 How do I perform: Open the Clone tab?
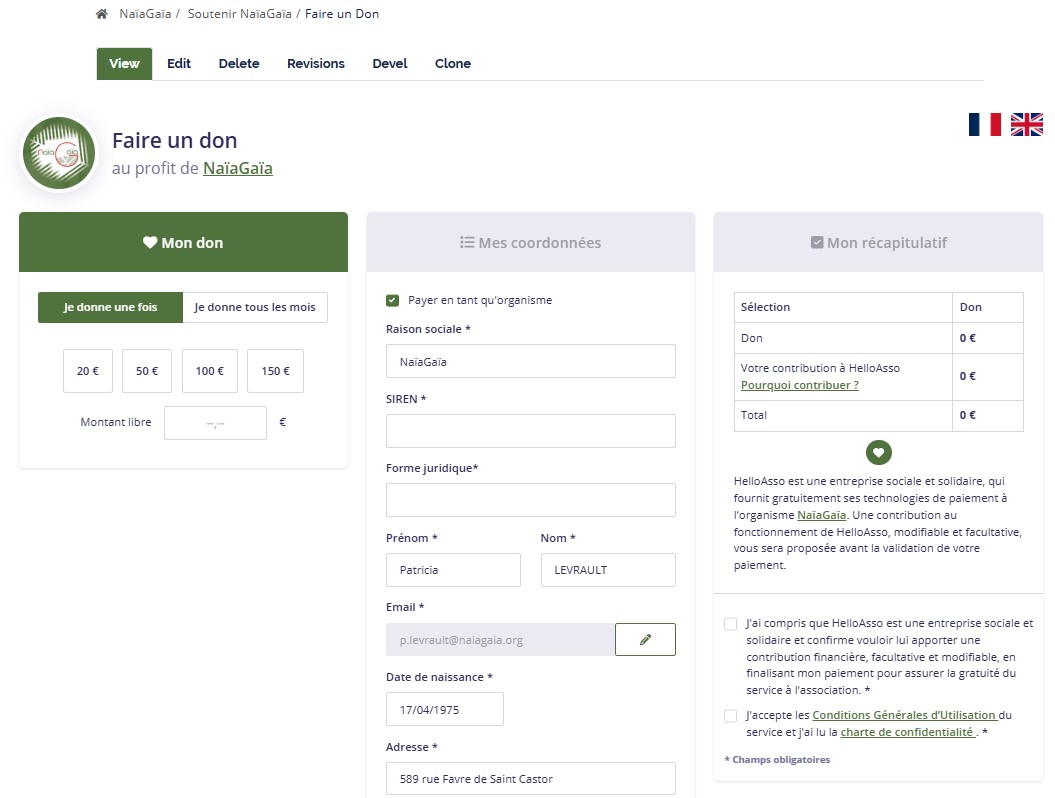[453, 64]
